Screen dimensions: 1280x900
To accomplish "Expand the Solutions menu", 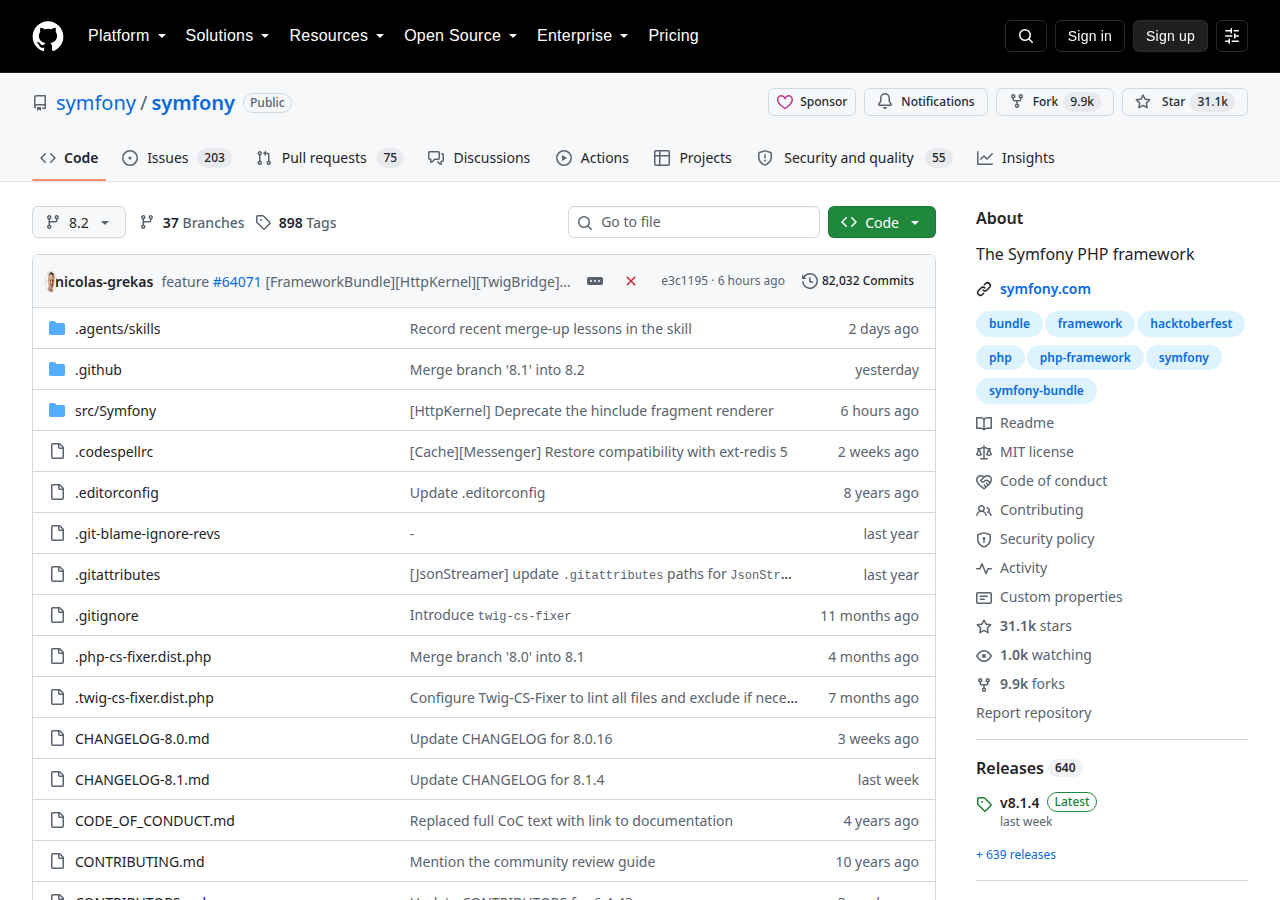I will tap(228, 35).
